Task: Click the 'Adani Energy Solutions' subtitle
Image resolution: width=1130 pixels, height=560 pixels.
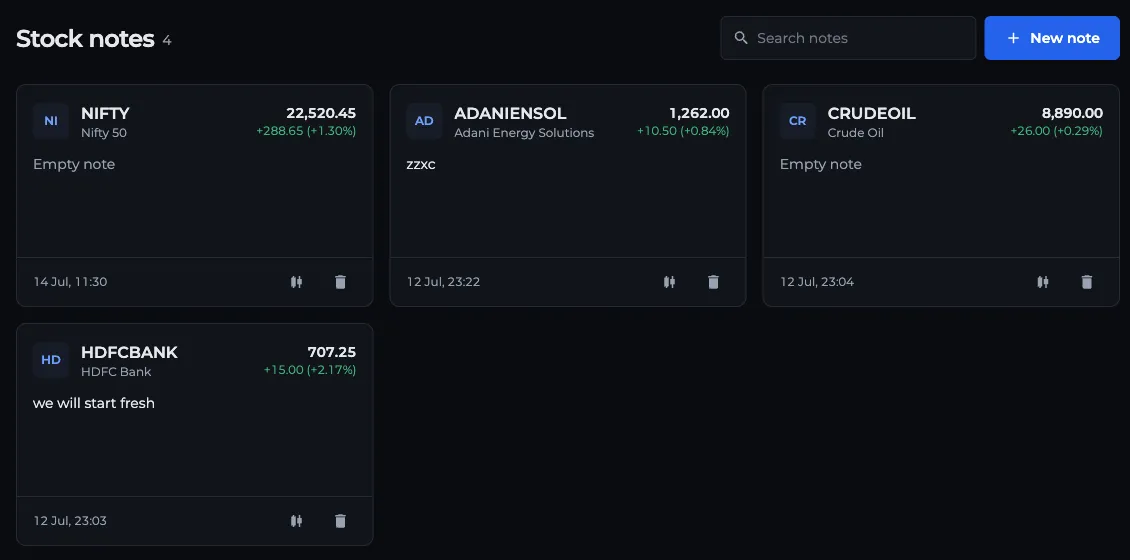Action: tap(525, 133)
